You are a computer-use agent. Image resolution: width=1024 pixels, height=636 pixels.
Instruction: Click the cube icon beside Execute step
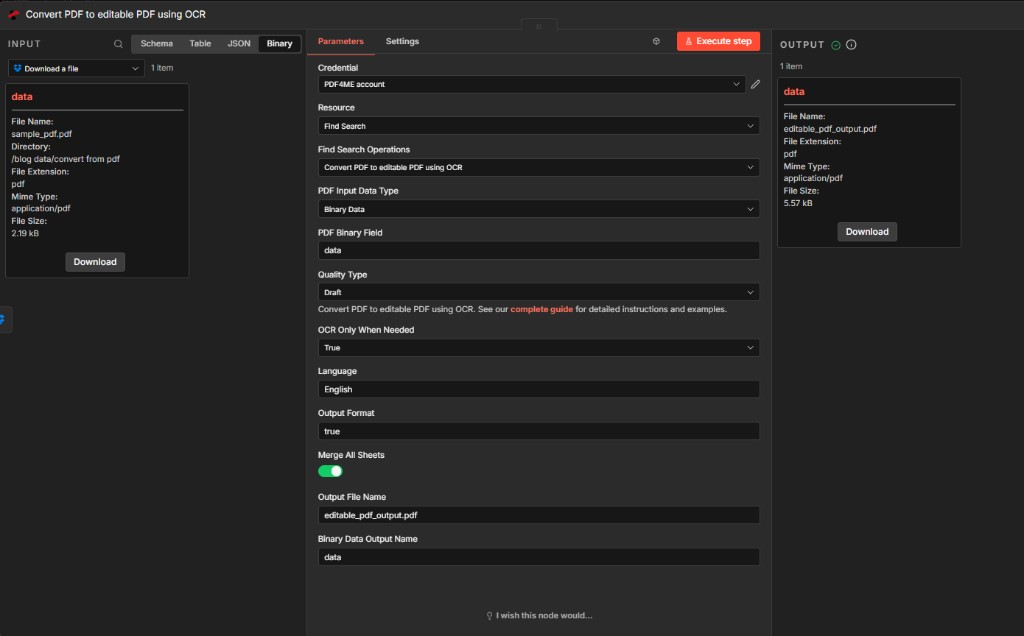point(656,42)
